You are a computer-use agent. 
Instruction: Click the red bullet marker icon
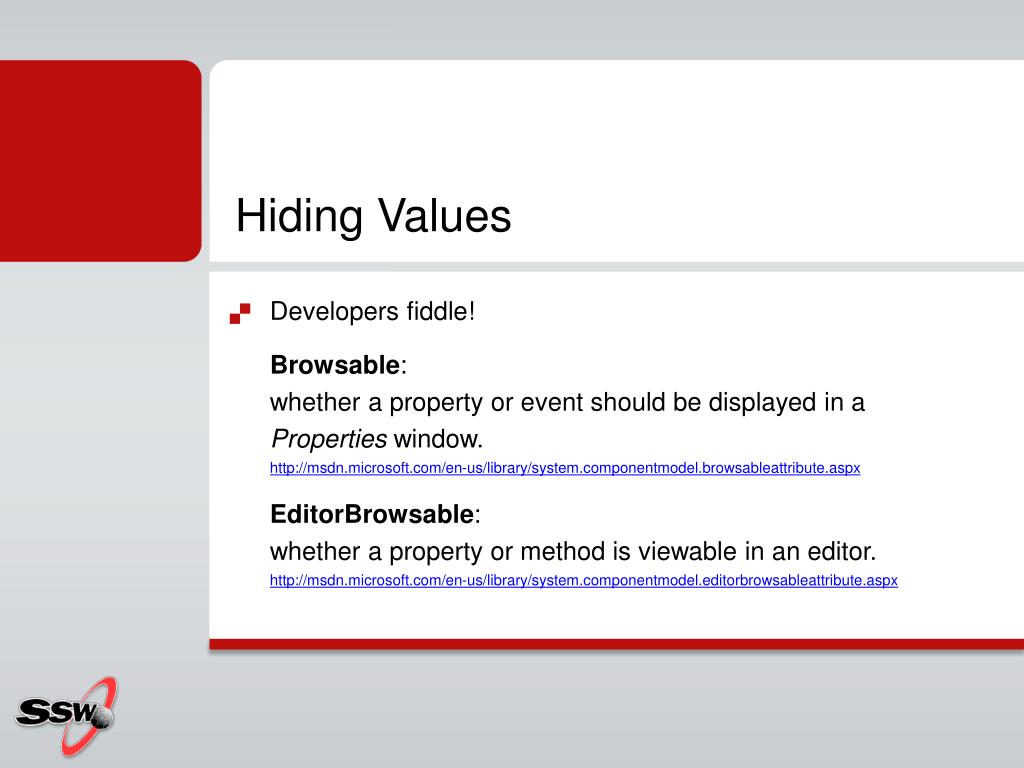[x=240, y=313]
